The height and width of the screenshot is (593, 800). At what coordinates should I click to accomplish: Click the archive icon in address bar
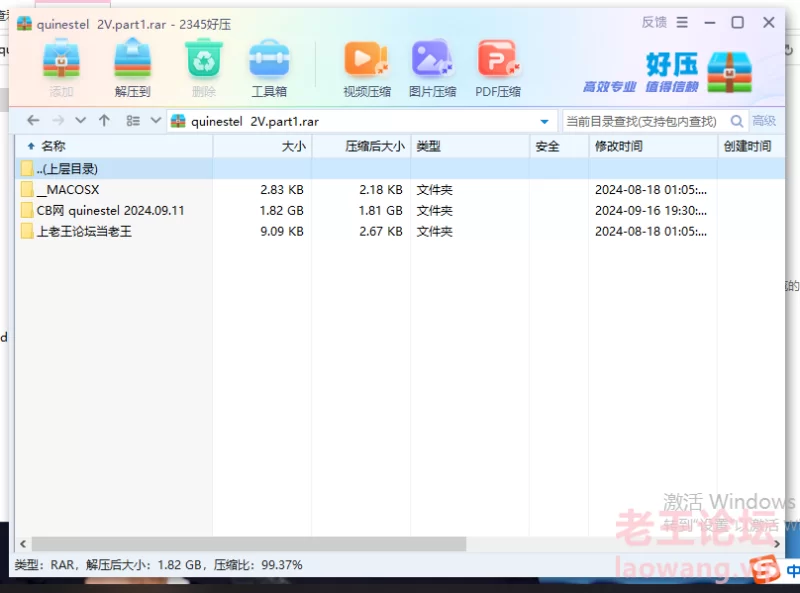pos(178,121)
